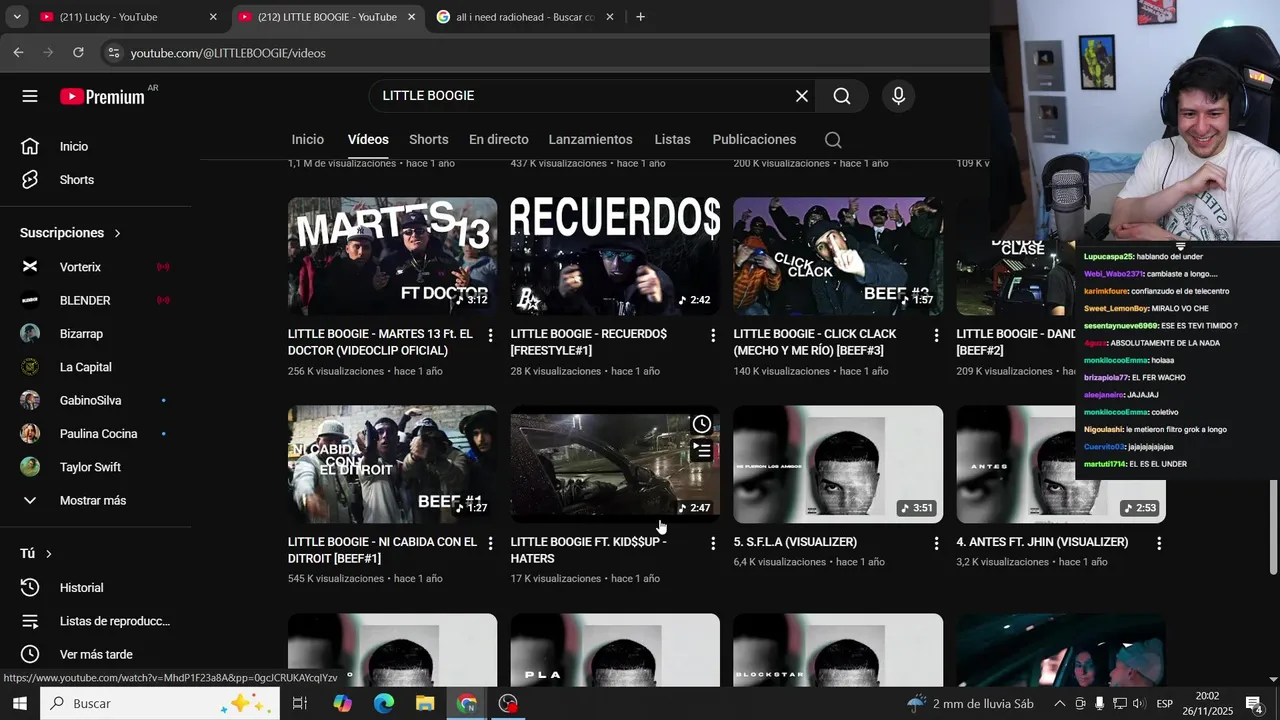Search within channel using magnifier icon
This screenshot has width=1280, height=720.
(x=833, y=140)
